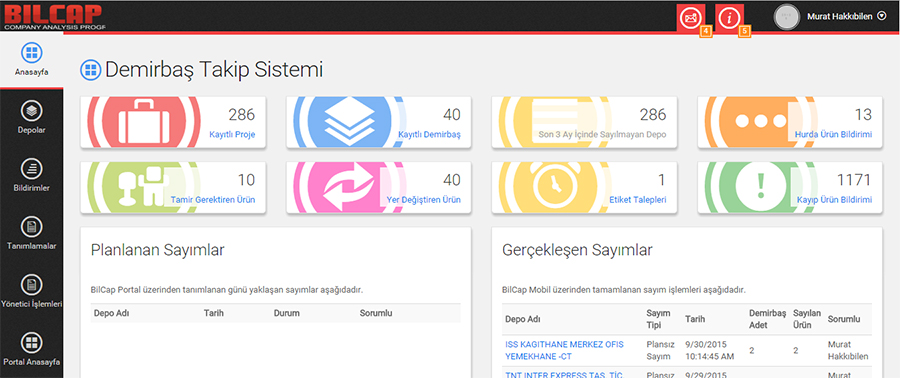Open the Tamir Gerektiren Ürün link

pos(213,200)
